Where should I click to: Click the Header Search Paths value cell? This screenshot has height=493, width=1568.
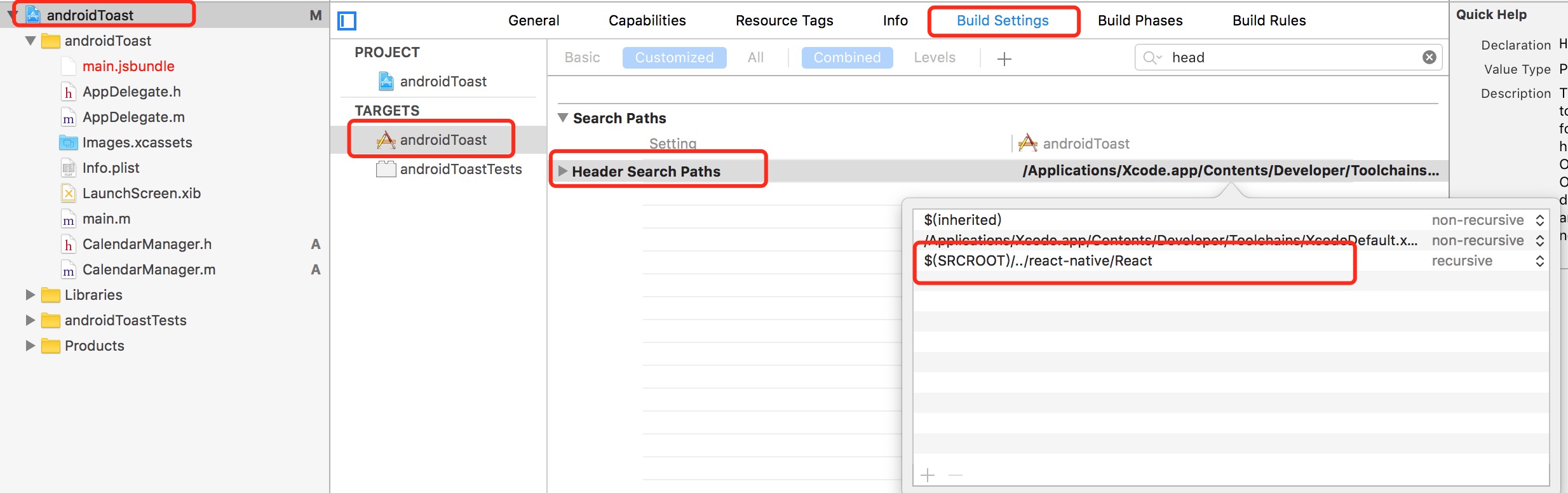[1231, 171]
